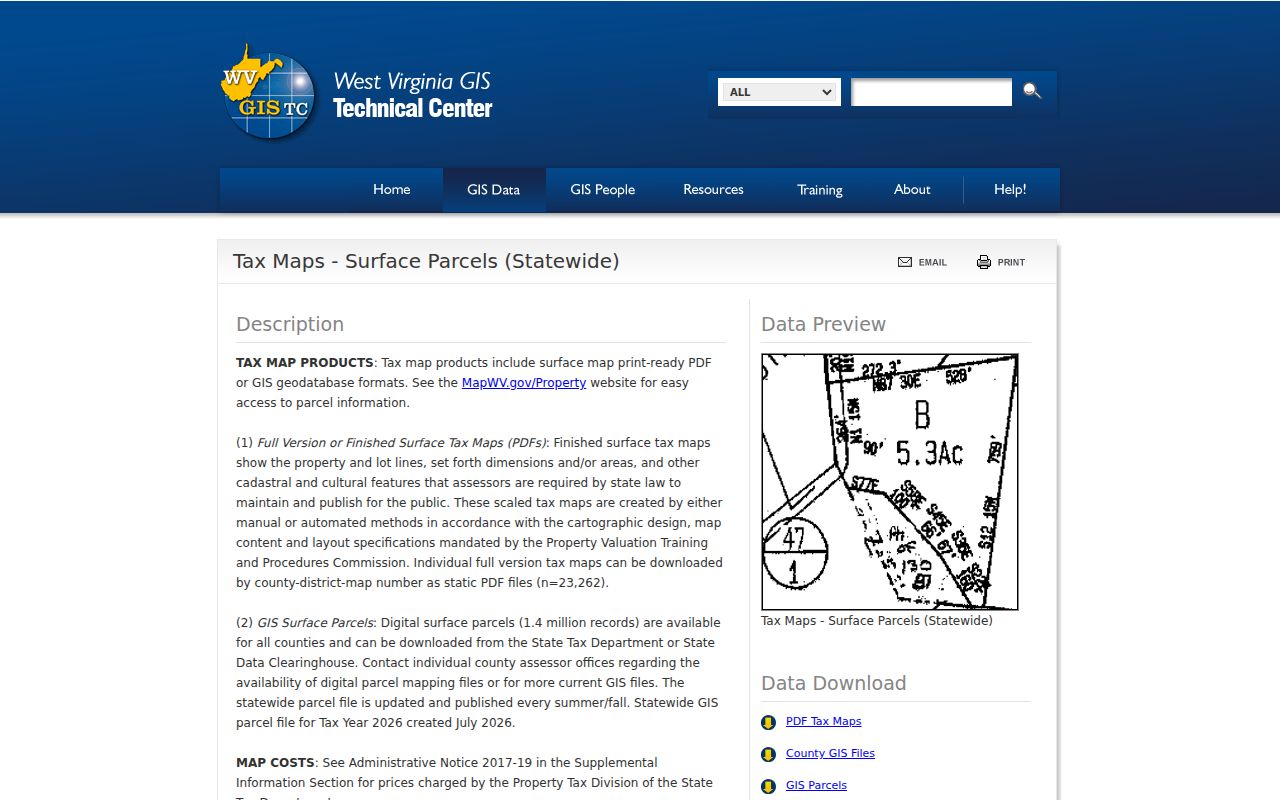This screenshot has width=1280, height=800.
Task: Open the PDF Tax Maps download link
Action: click(x=823, y=721)
